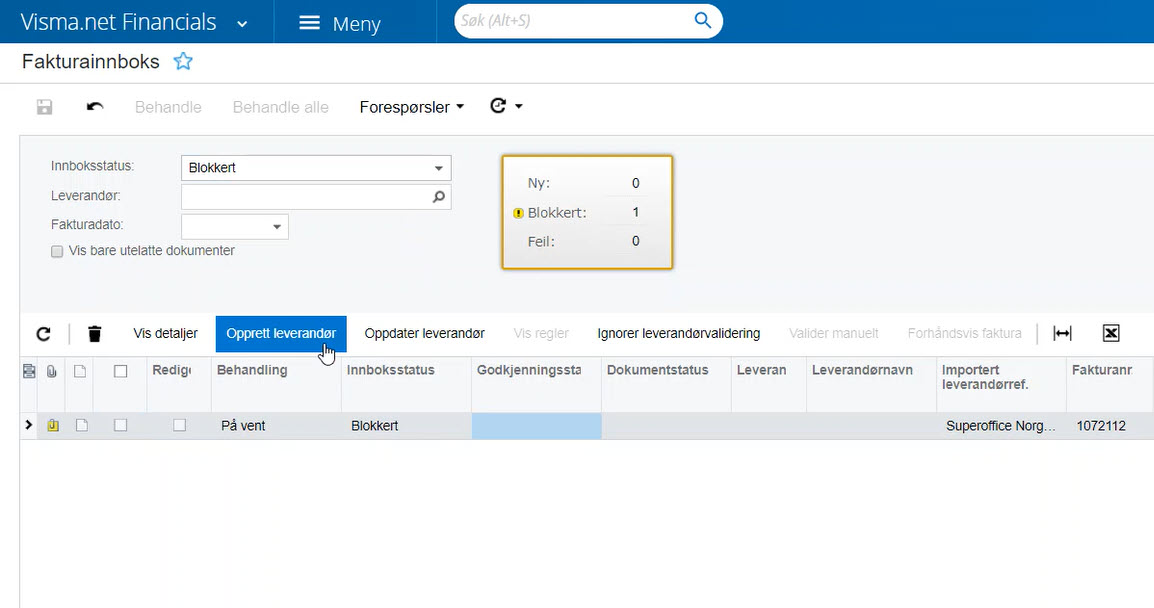Image resolution: width=1154 pixels, height=608 pixels.
Task: Sort by Dokumentstatus column header
Action: (666, 384)
